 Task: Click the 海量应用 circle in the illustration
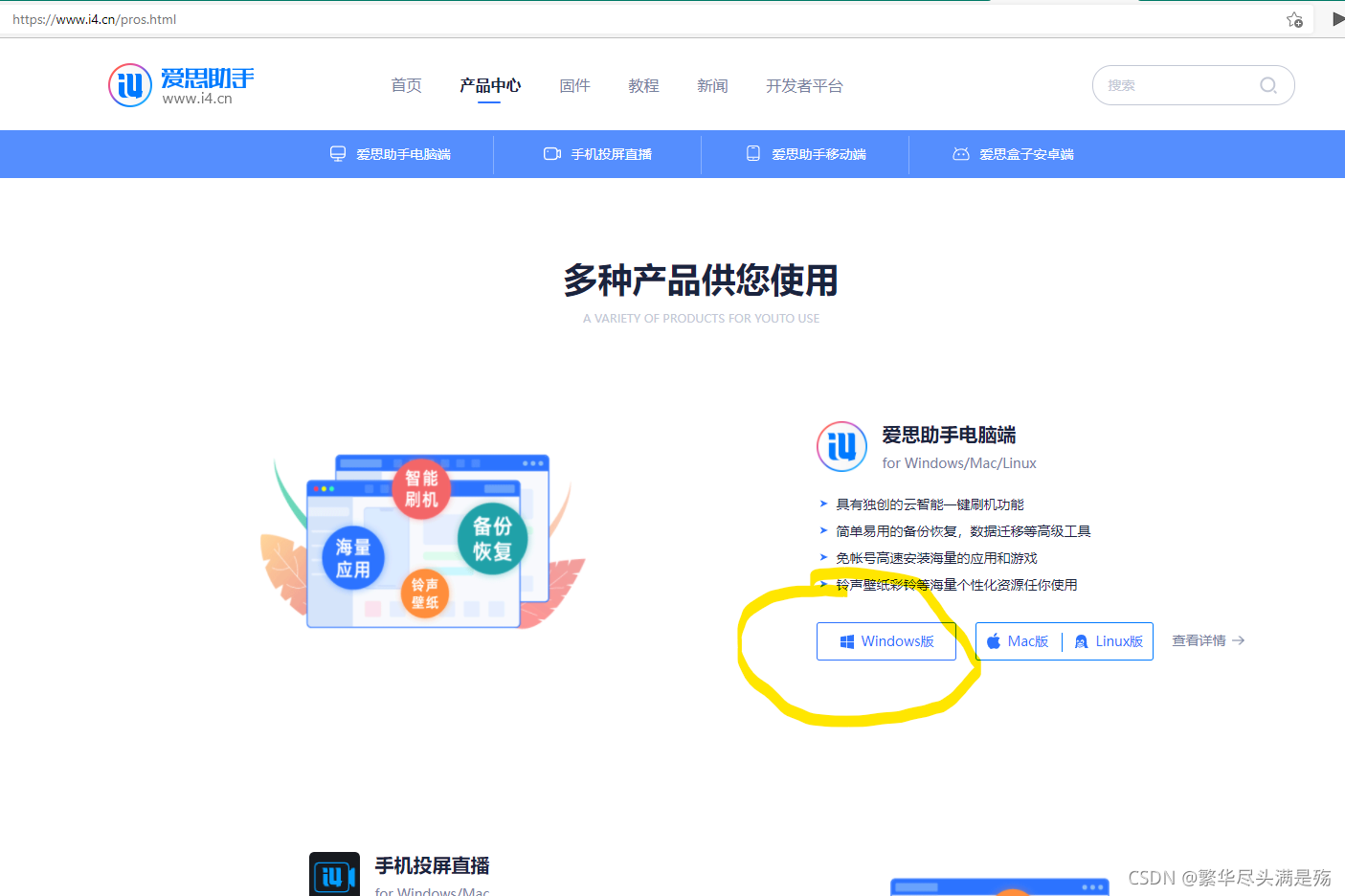[353, 557]
